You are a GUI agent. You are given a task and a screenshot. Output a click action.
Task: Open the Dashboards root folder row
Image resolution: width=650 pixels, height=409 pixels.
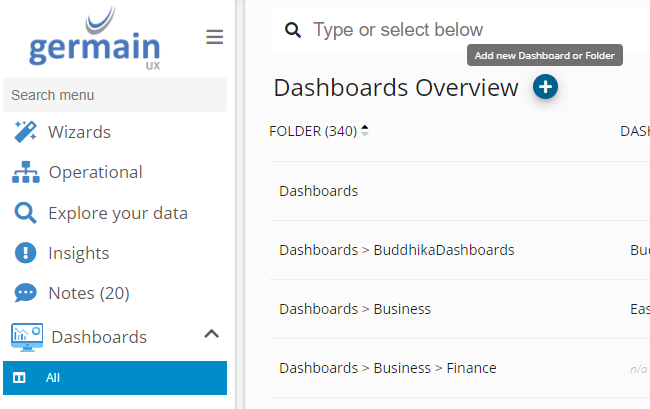pos(318,190)
